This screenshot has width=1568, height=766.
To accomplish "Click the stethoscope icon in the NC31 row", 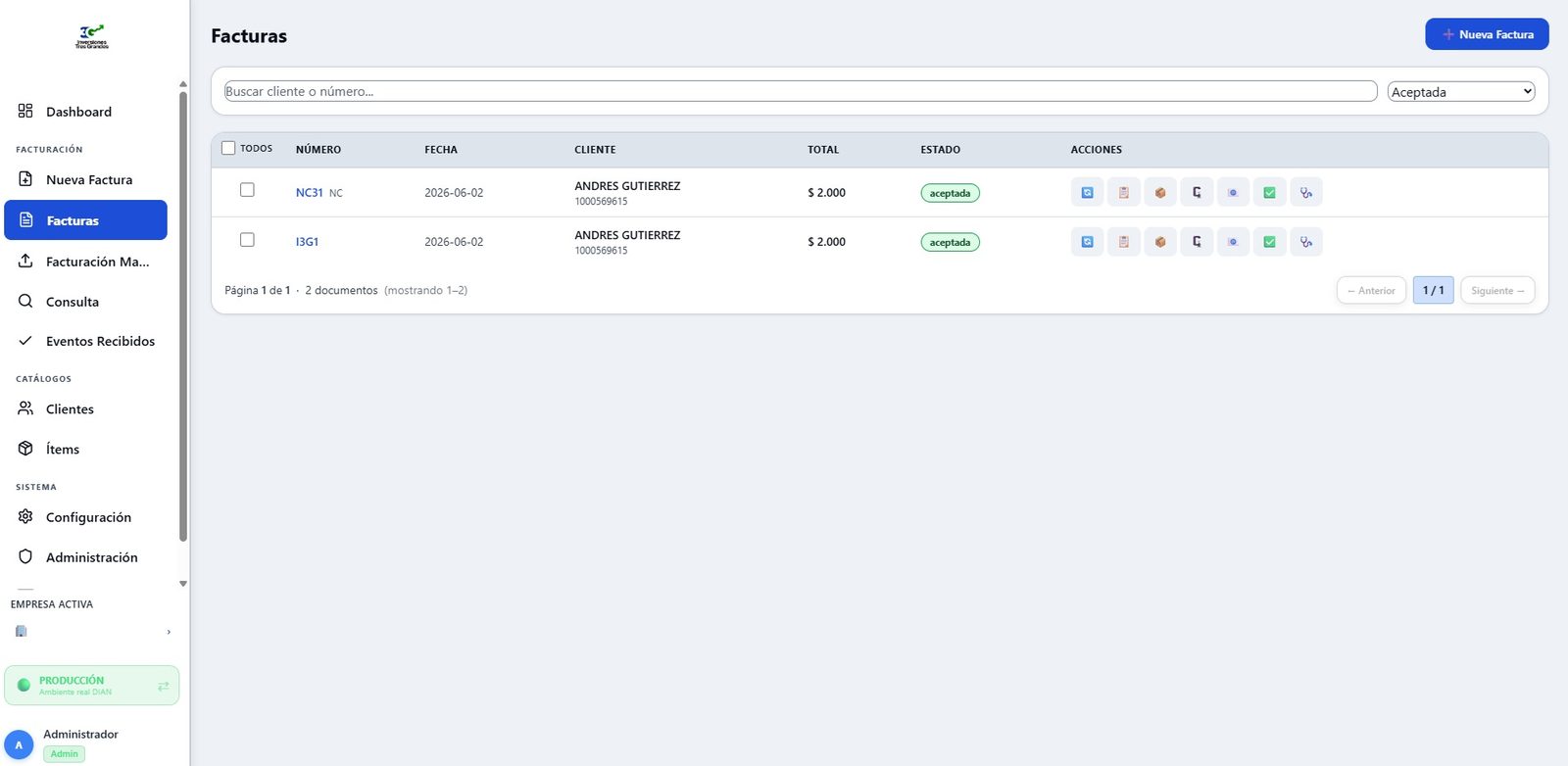I will click(x=1306, y=193).
